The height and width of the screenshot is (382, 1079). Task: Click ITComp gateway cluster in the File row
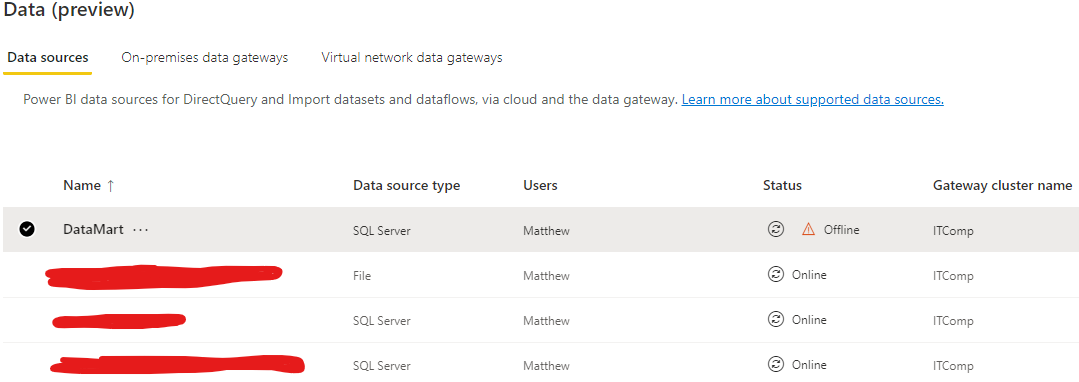953,276
